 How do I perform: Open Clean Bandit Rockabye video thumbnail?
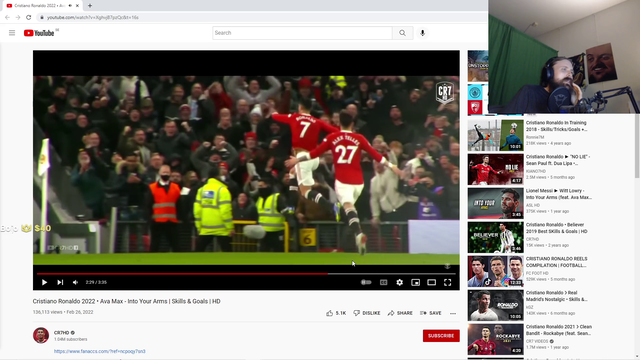tap(496, 340)
